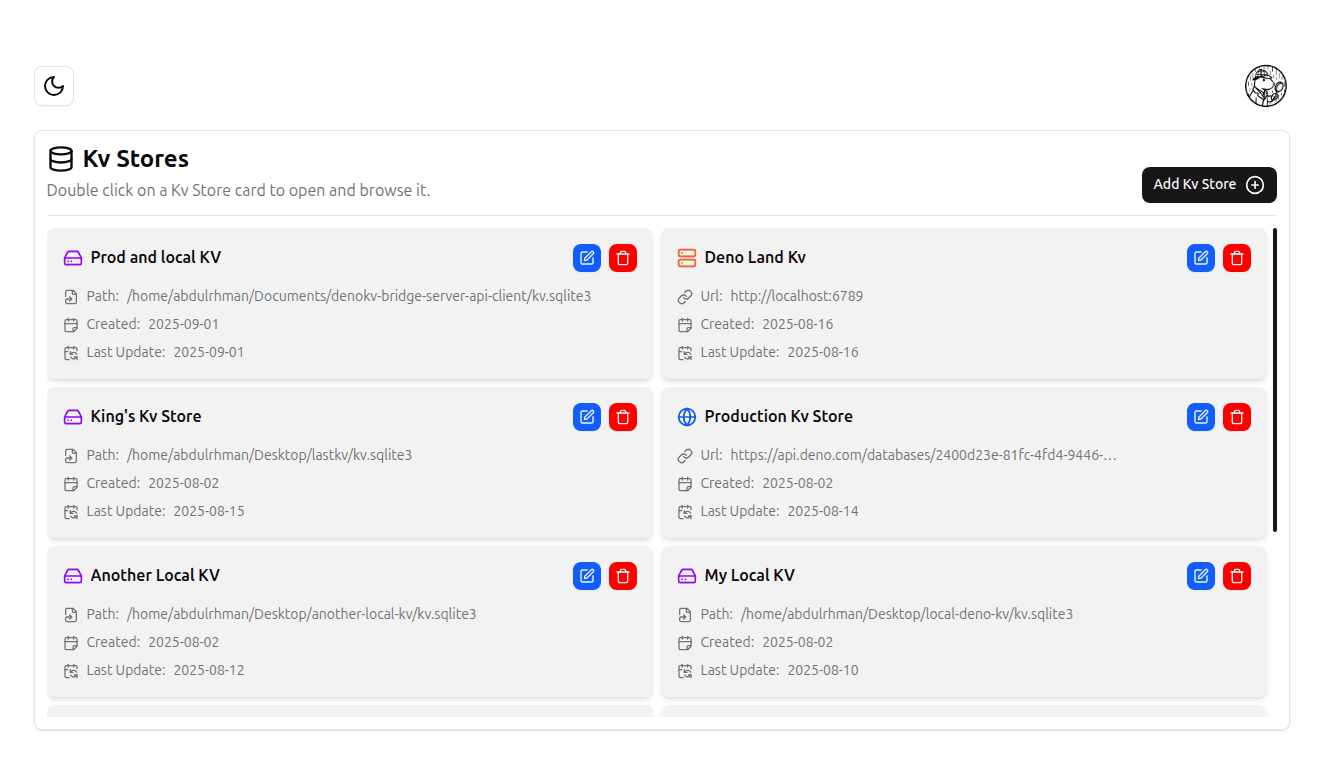
Task: Select the My Local KV card title
Action: coord(749,576)
